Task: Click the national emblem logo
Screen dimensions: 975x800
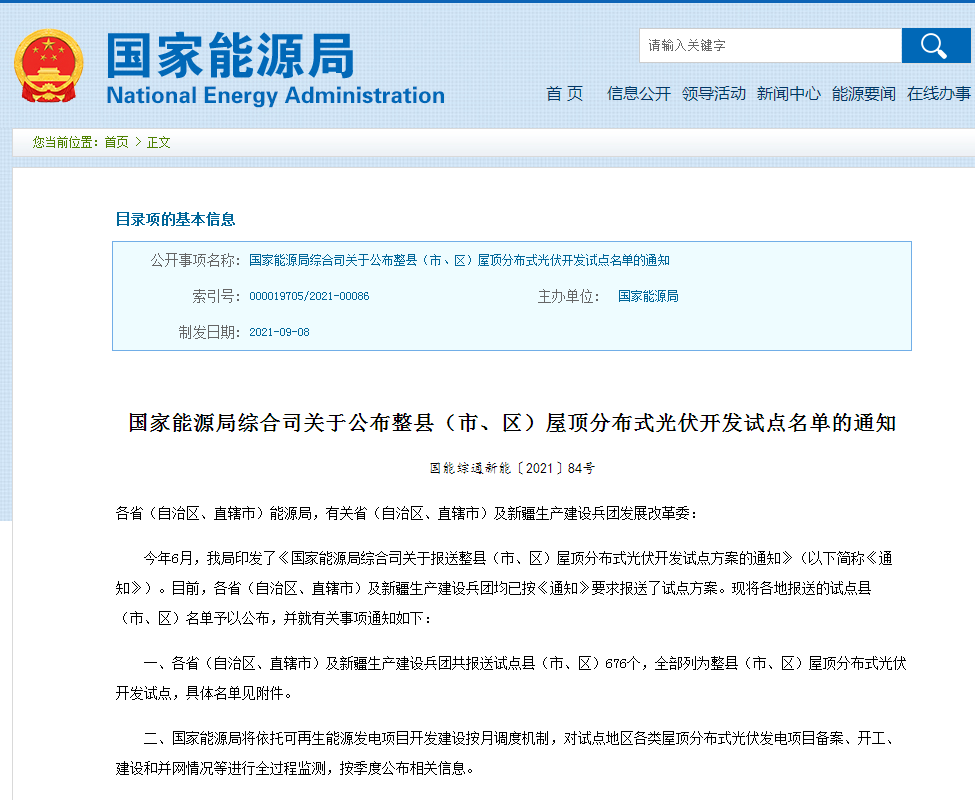Action: click(49, 66)
